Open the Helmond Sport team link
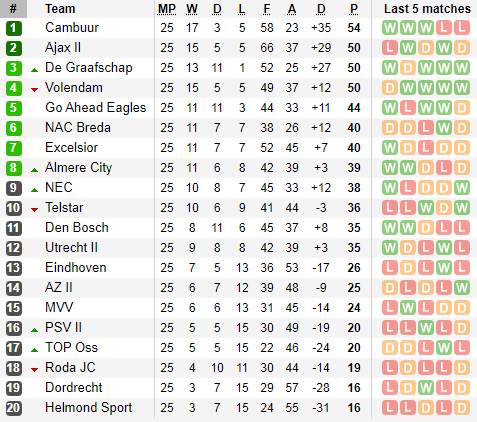The height and width of the screenshot is (422, 477). [x=89, y=408]
